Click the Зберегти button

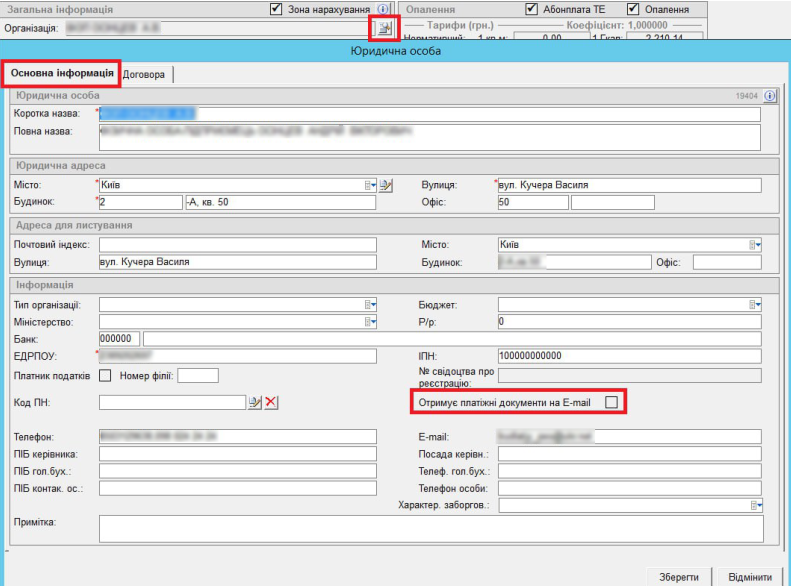678,577
